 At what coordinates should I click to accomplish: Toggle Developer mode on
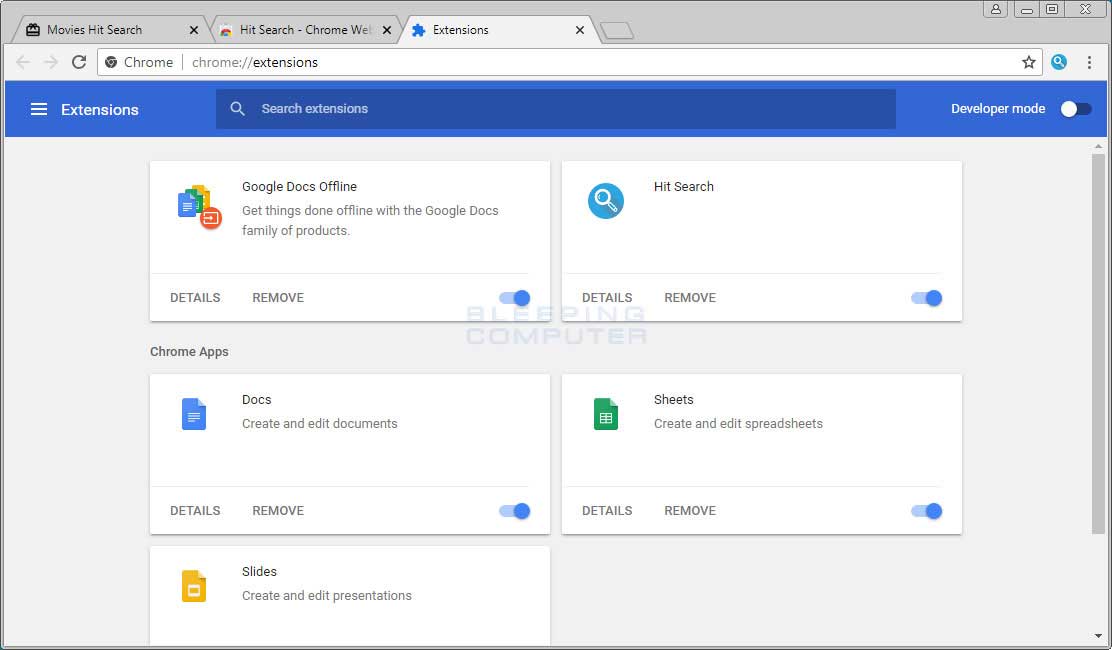click(1076, 108)
